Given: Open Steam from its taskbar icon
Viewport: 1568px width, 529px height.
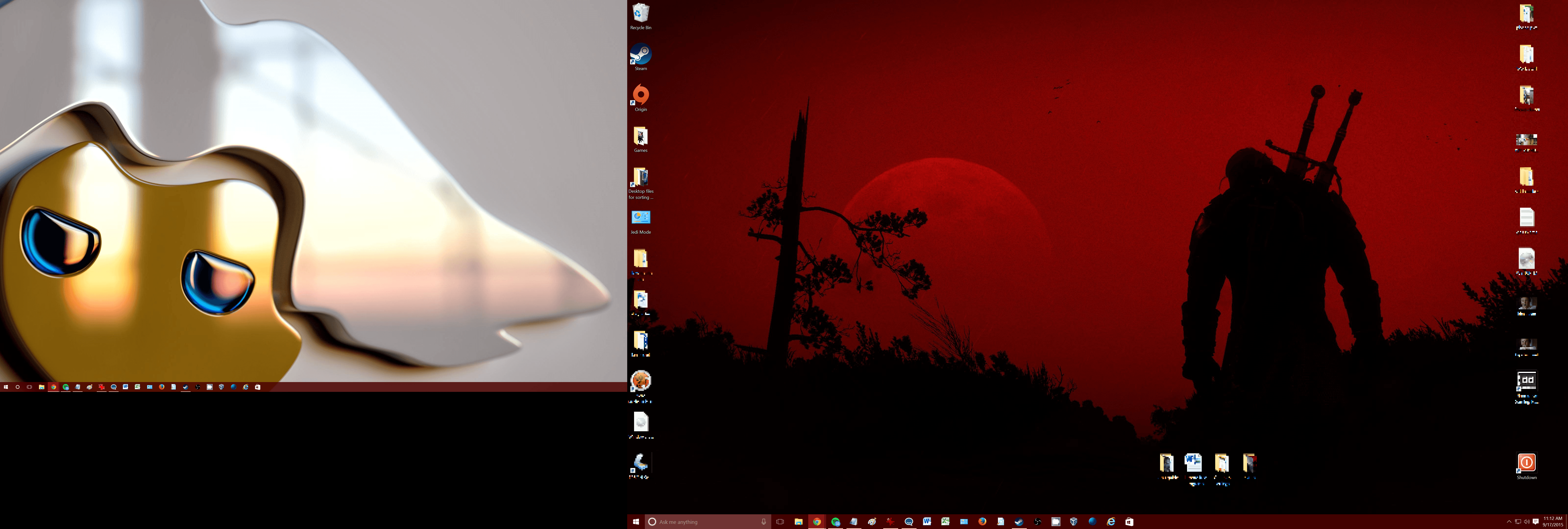Looking at the screenshot, I should click(1018, 522).
